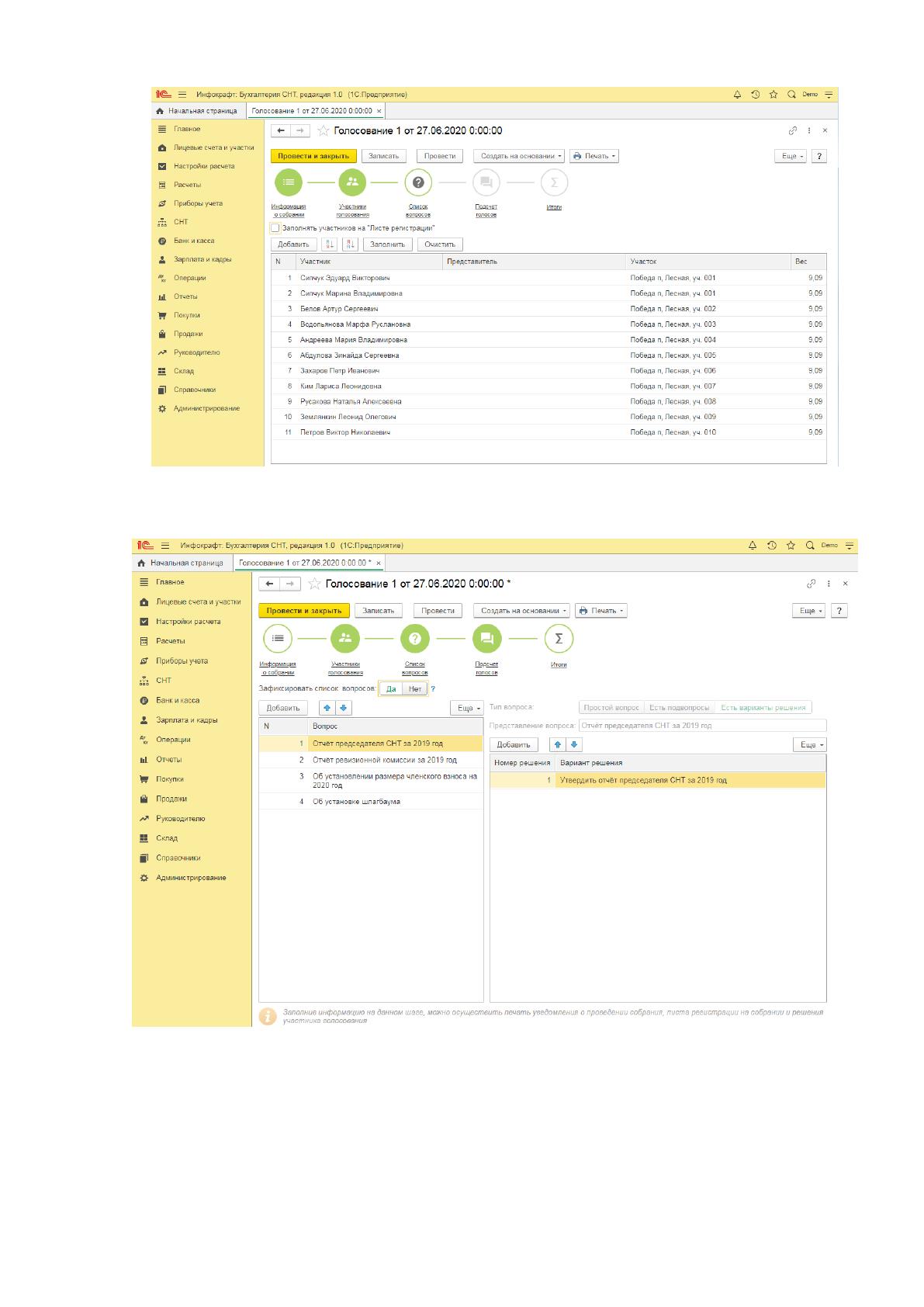Click 'Очистить' participants button
The height and width of the screenshot is (1307, 924).
coord(440,244)
